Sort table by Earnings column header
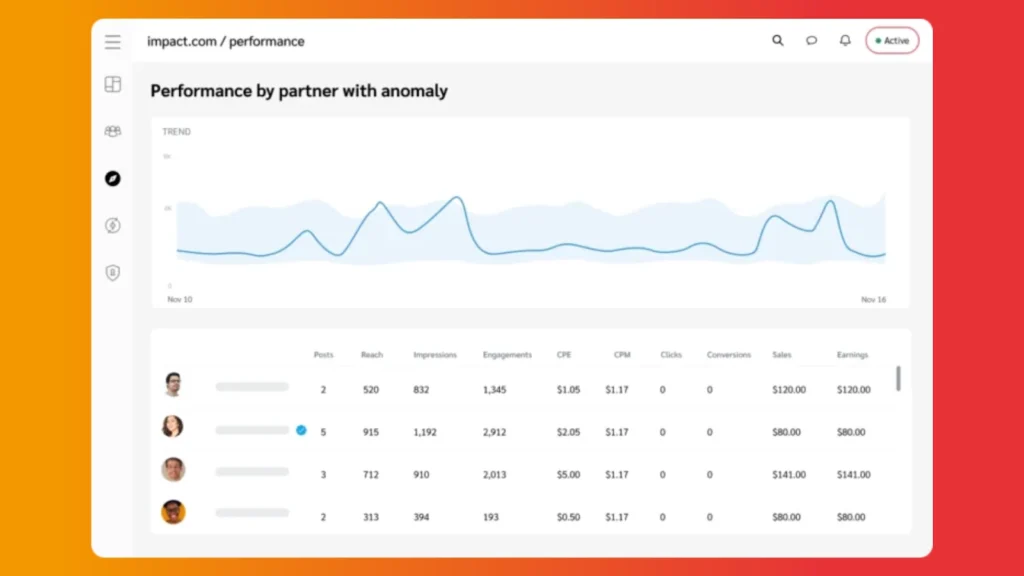The width and height of the screenshot is (1024, 576). click(x=852, y=355)
